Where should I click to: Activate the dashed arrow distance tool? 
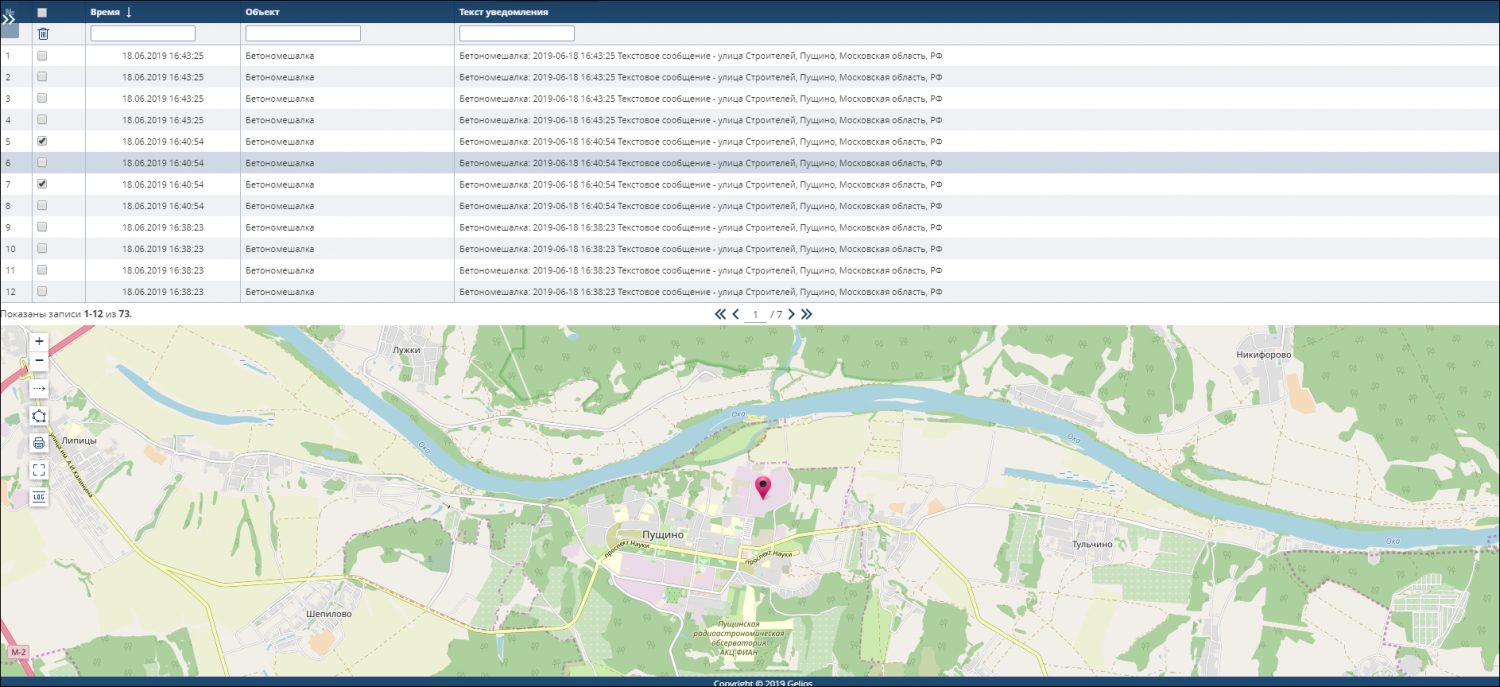[39, 388]
